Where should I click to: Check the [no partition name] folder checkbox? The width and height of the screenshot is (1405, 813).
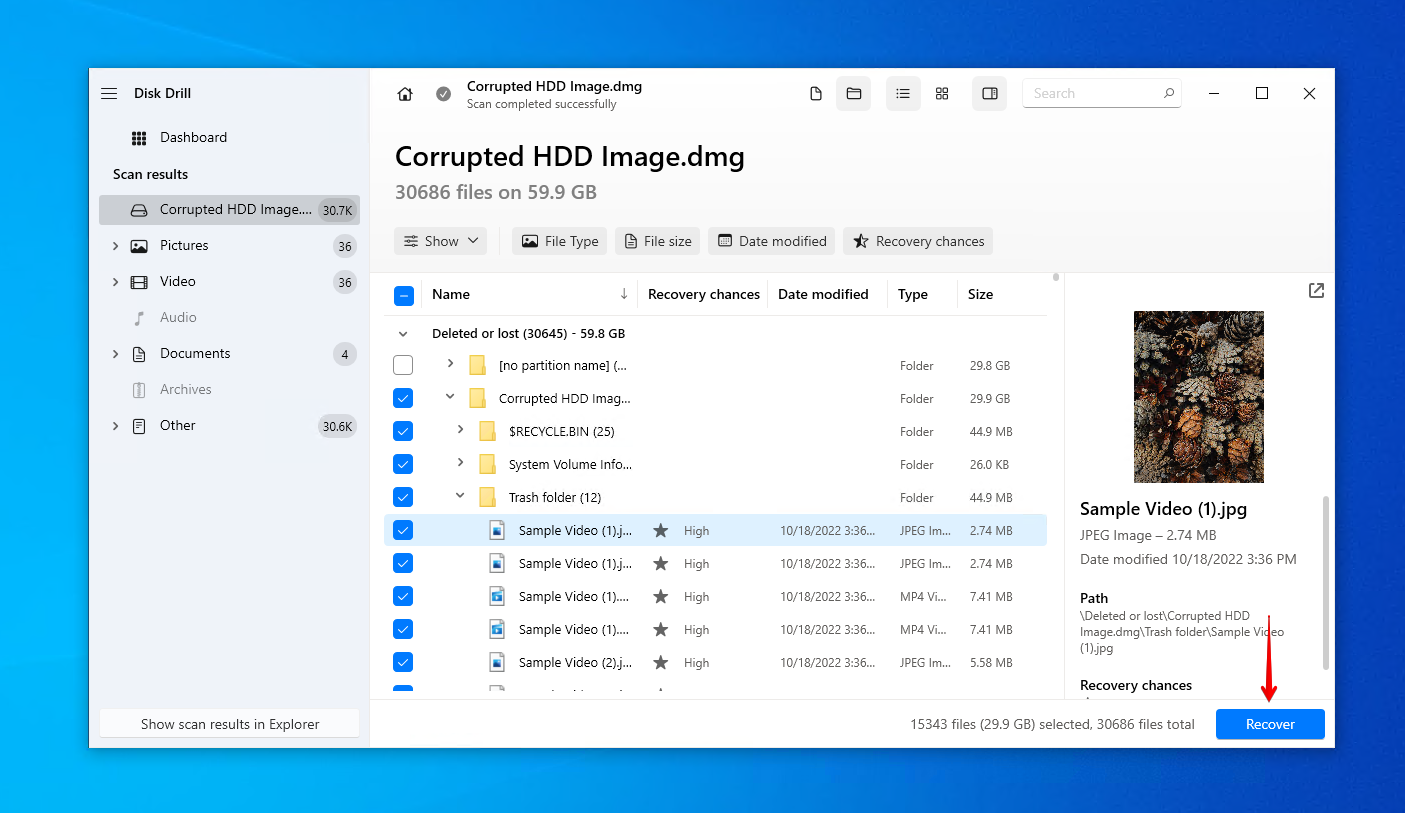(403, 365)
